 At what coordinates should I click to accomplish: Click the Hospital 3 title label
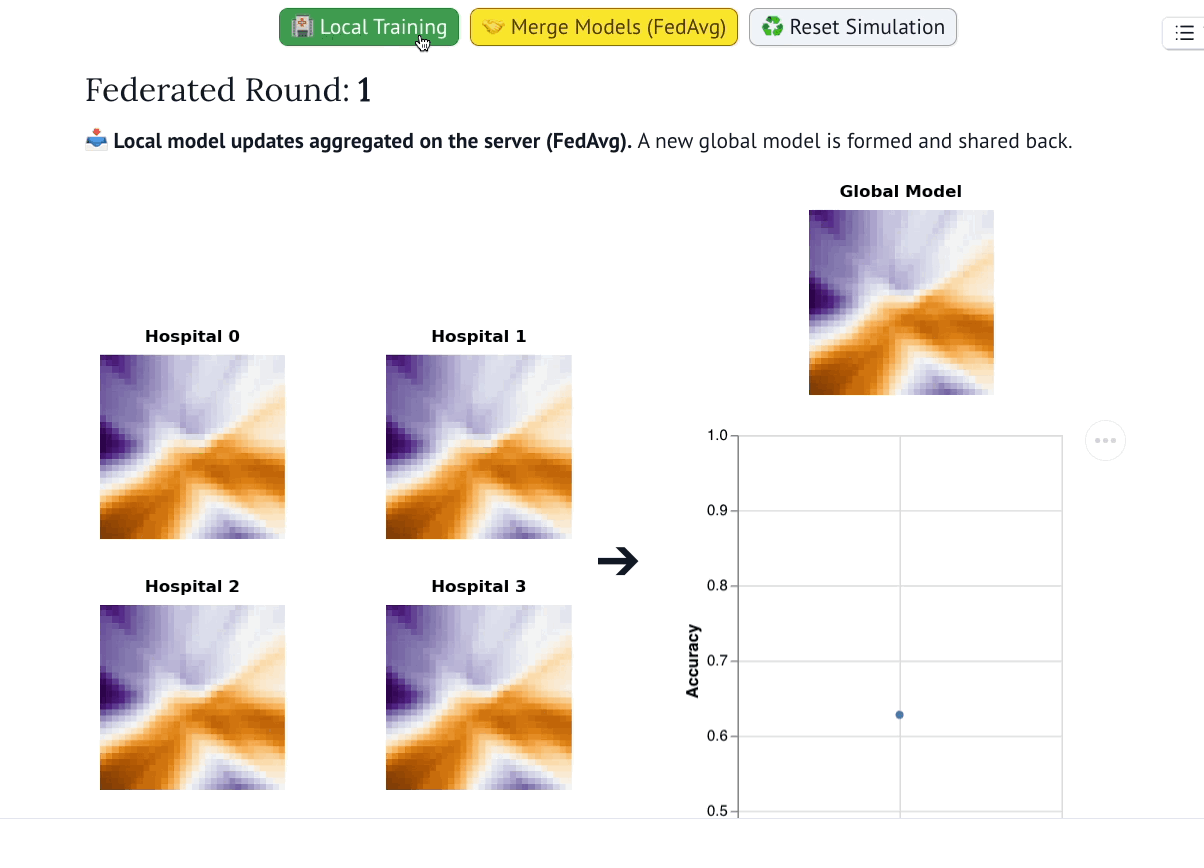click(478, 587)
